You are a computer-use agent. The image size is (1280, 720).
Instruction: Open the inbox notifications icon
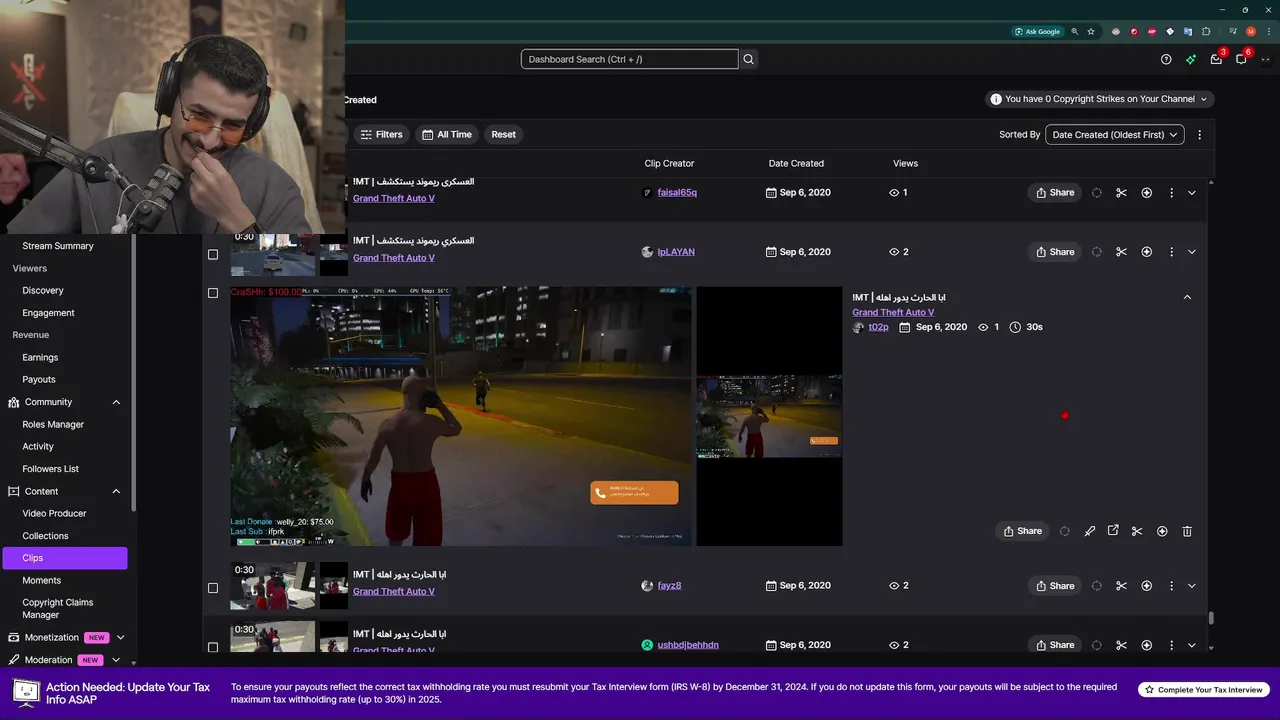pyautogui.click(x=1216, y=59)
